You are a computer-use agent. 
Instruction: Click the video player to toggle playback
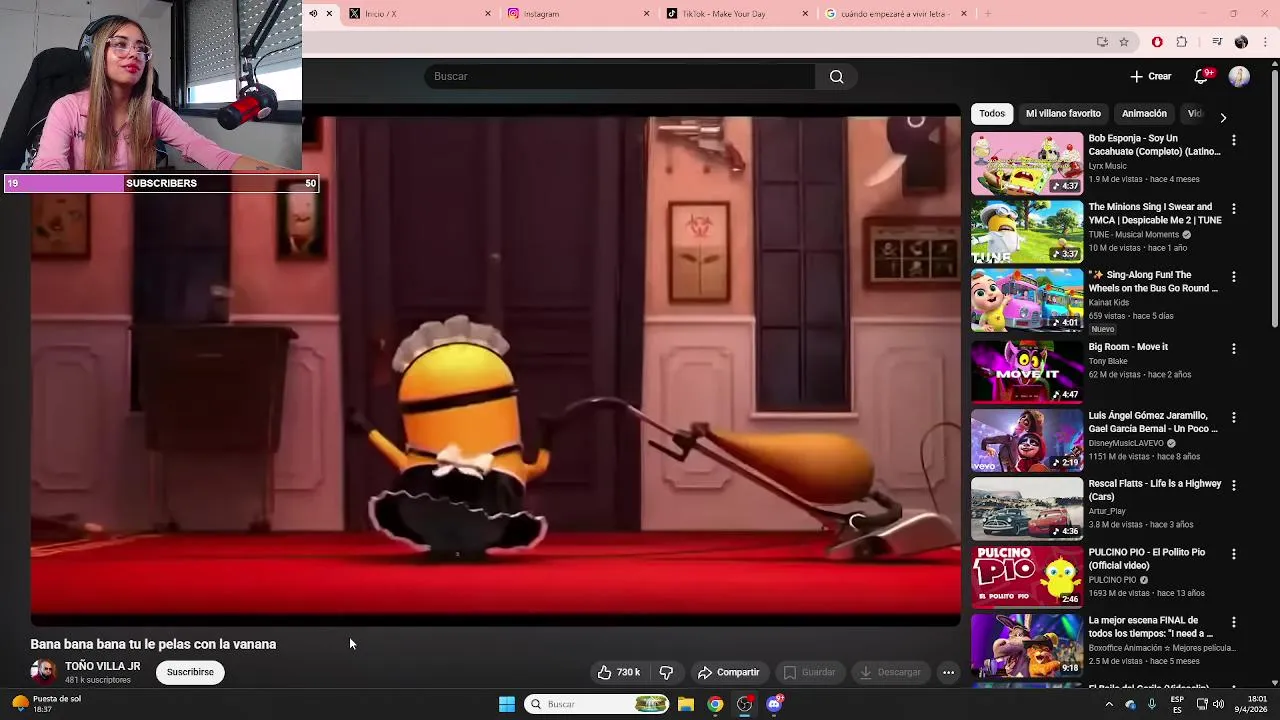pos(495,365)
